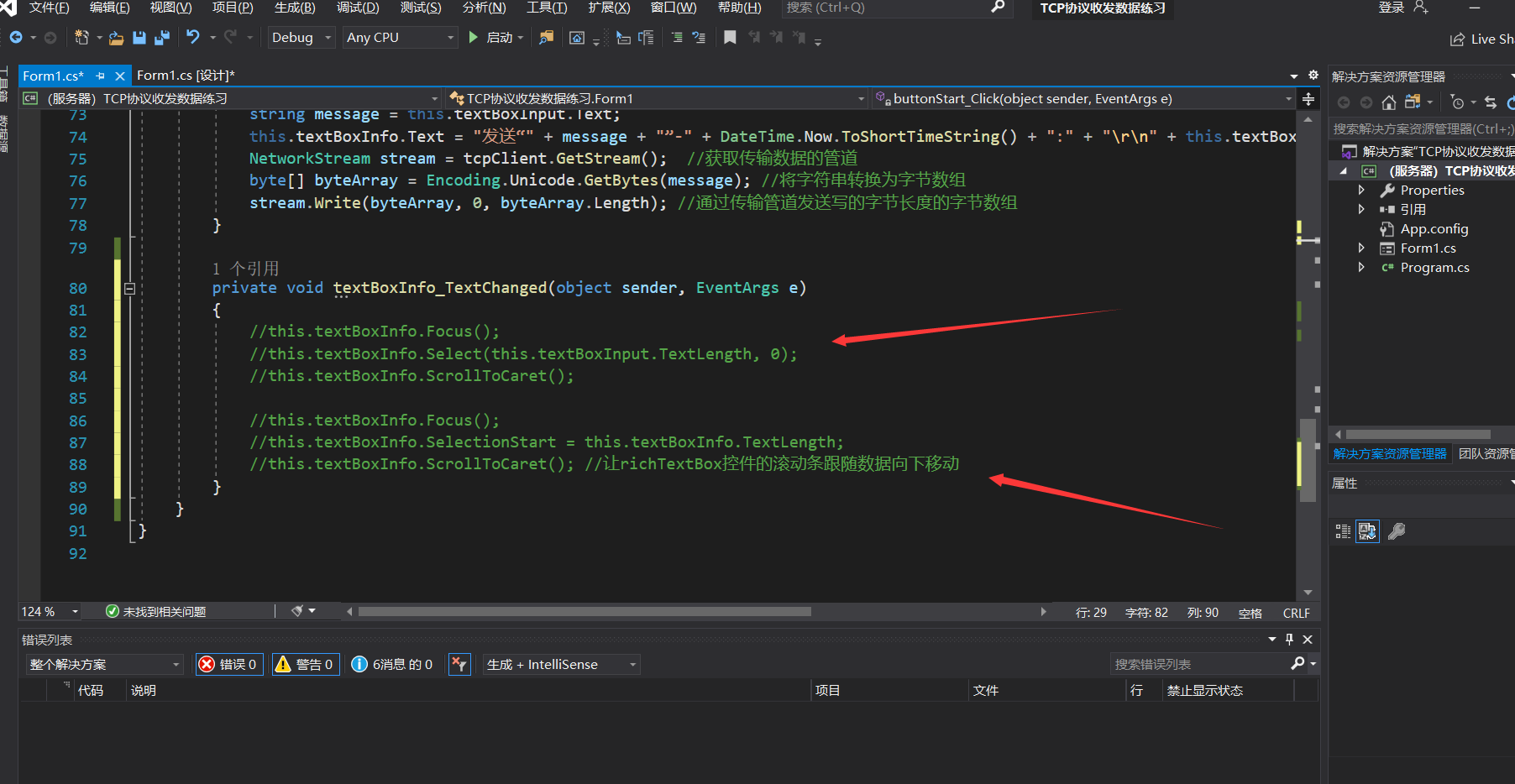1515x784 pixels.
Task: Switch to the Form1.cs [设计]* tab
Action: [186, 76]
